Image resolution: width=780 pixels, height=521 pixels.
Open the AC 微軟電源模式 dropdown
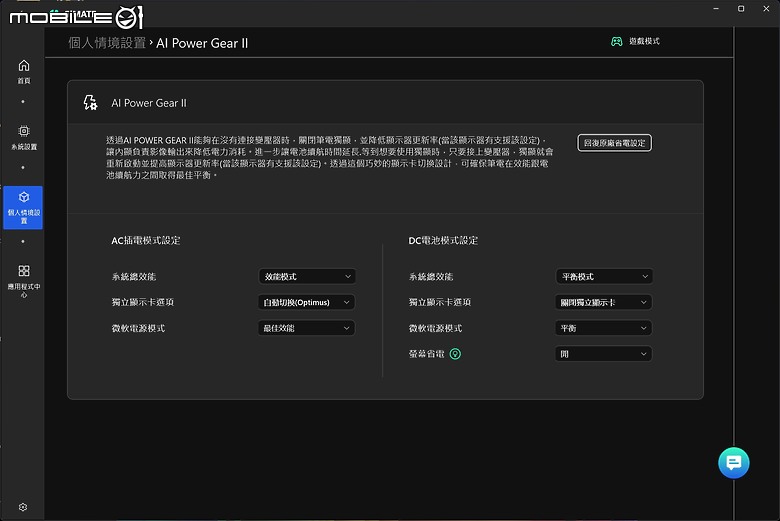click(x=306, y=328)
